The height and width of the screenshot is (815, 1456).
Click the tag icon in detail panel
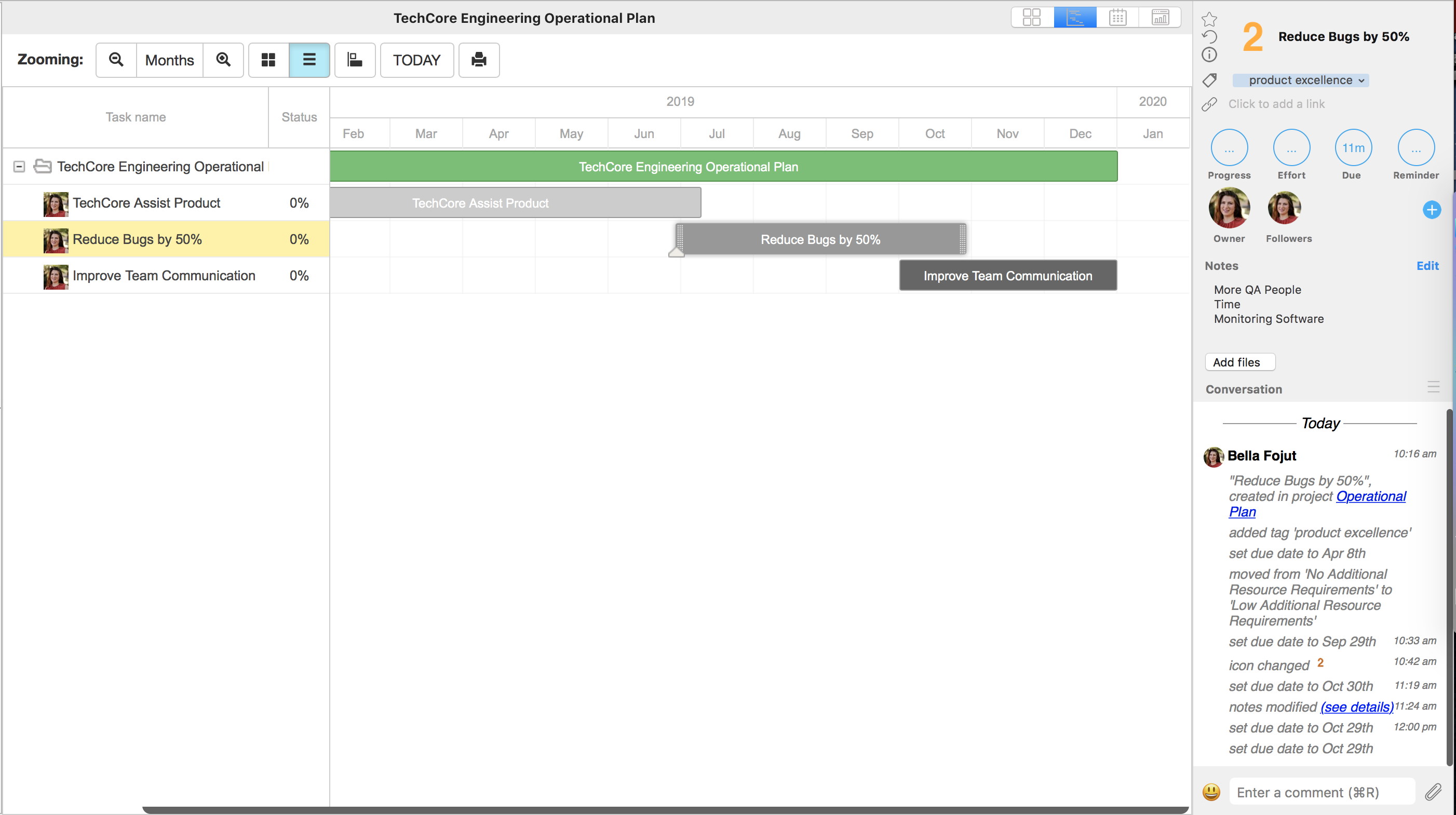coord(1209,80)
